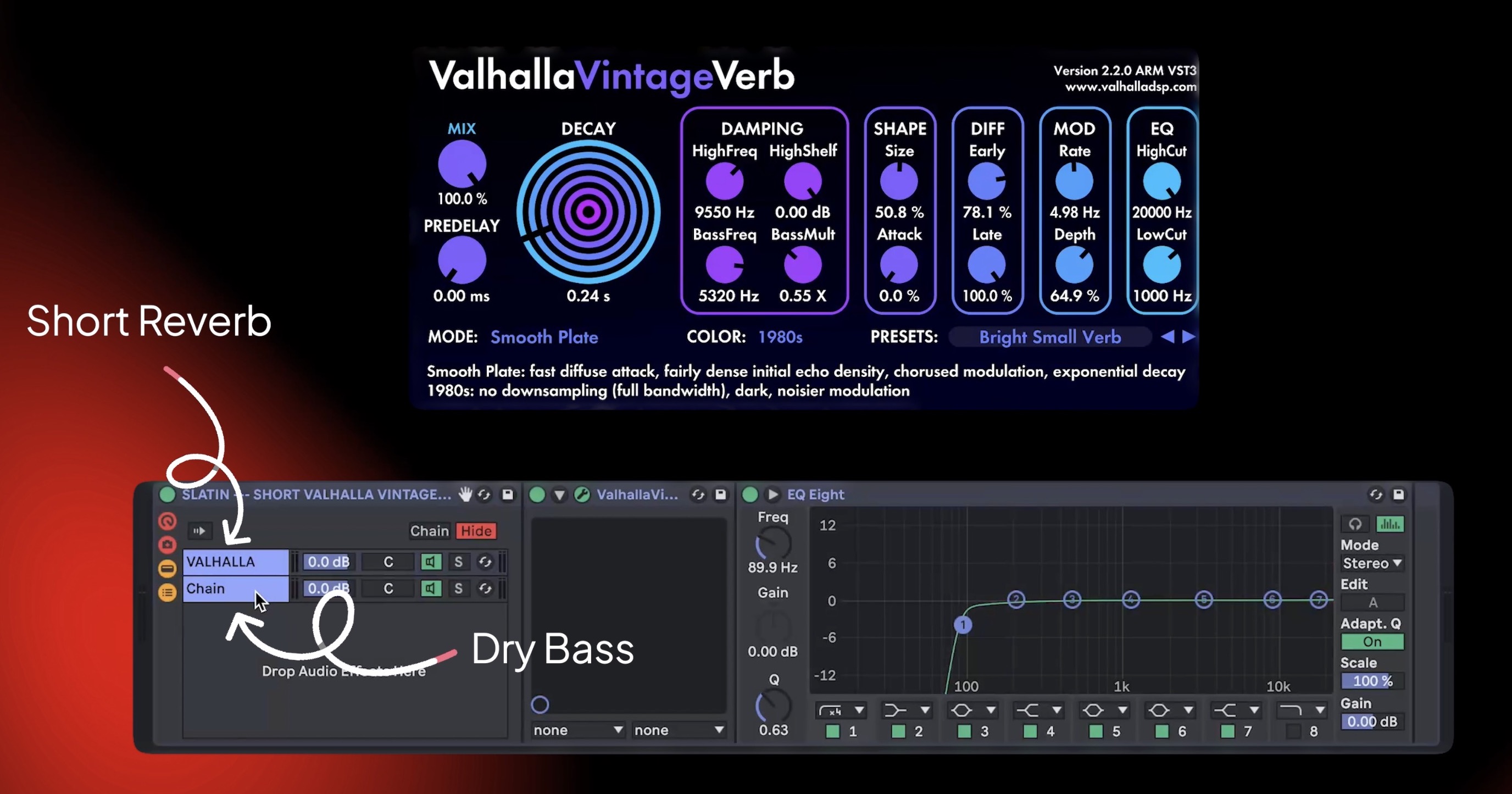Turn off Adaptive Q
1512x794 pixels.
tap(1373, 641)
